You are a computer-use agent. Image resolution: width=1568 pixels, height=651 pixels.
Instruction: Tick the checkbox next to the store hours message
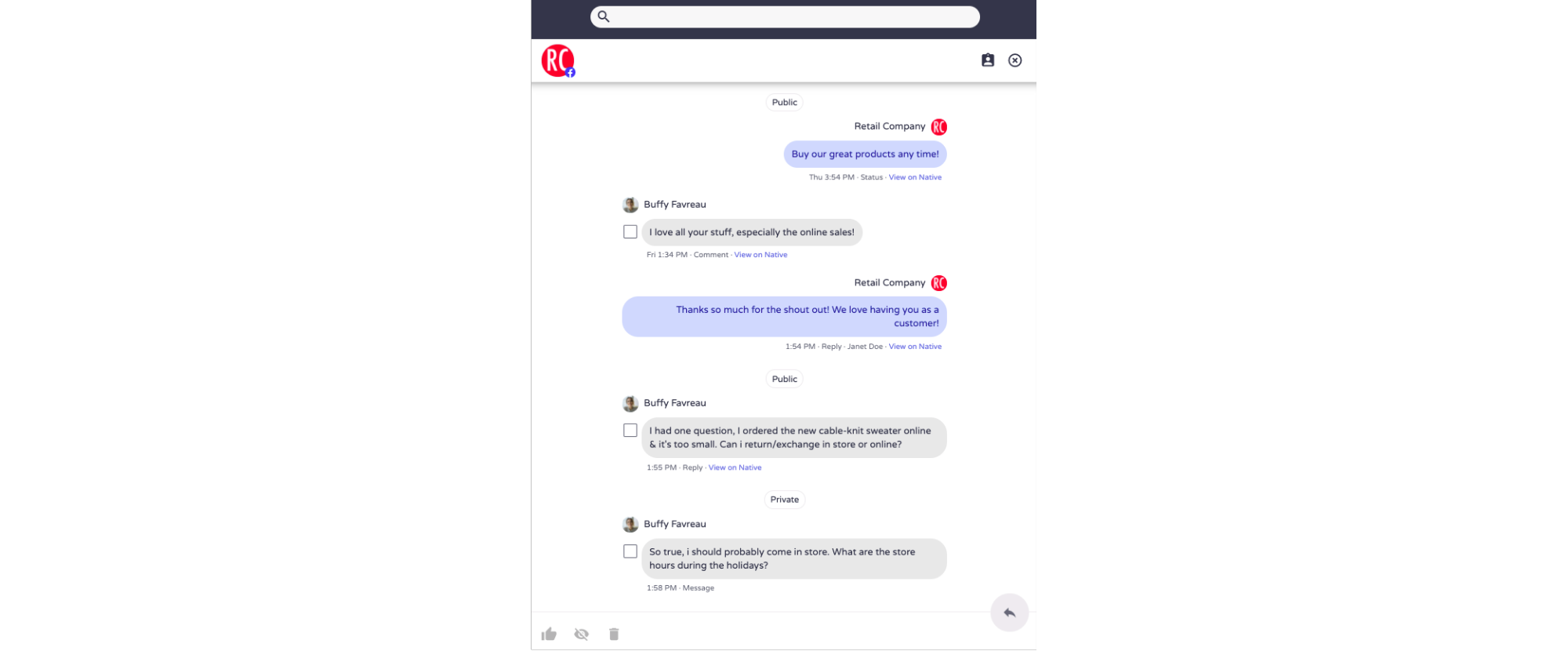point(630,551)
